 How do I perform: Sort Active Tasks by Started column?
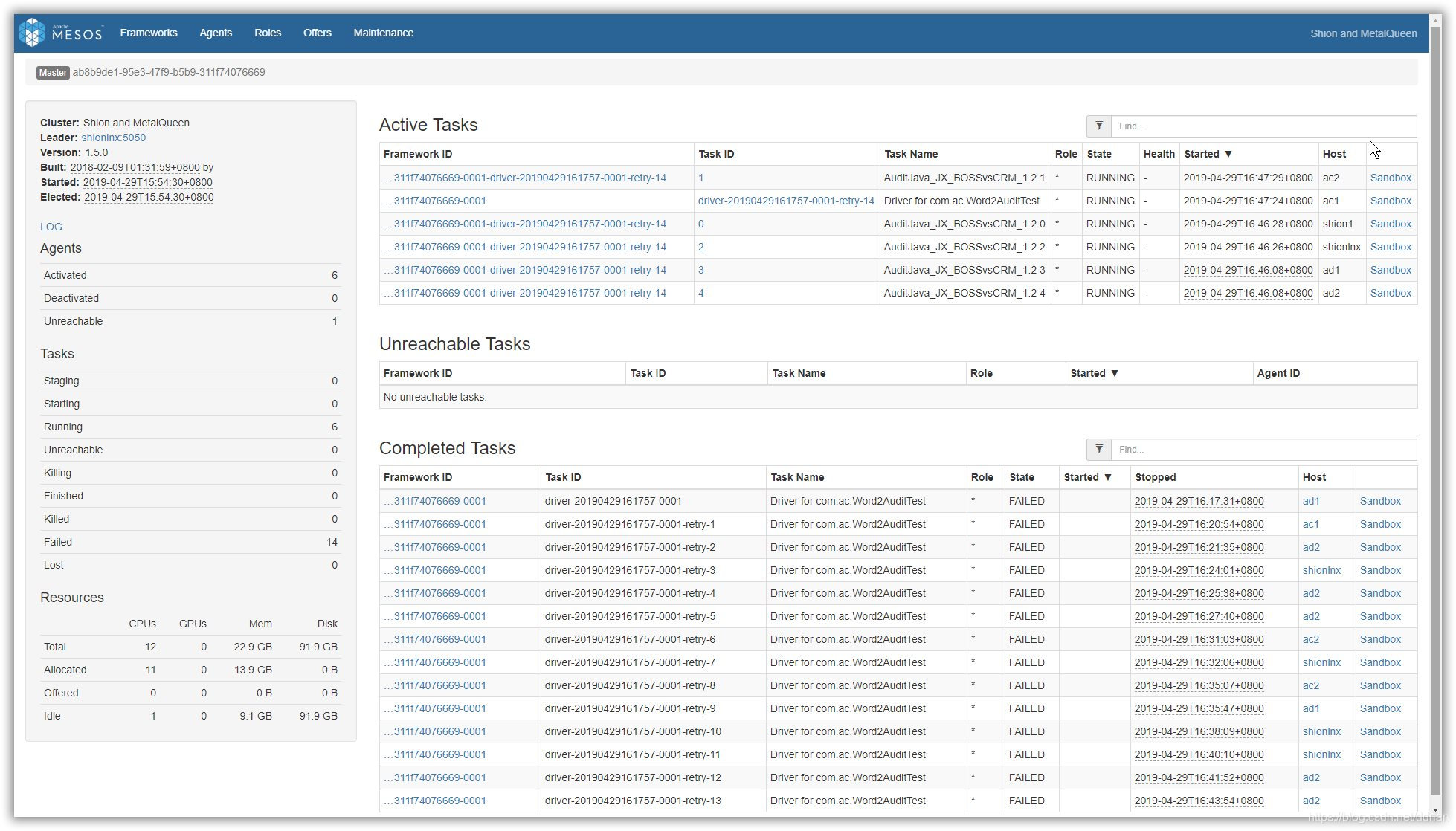[1208, 154]
